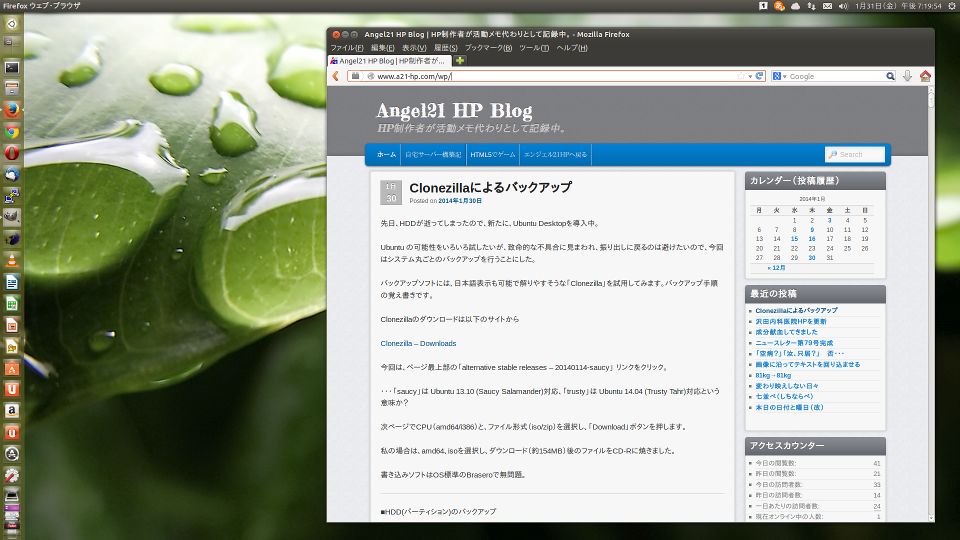This screenshot has height=540, width=960.
Task: Open the Firefox downloads arrow
Action: [x=907, y=77]
